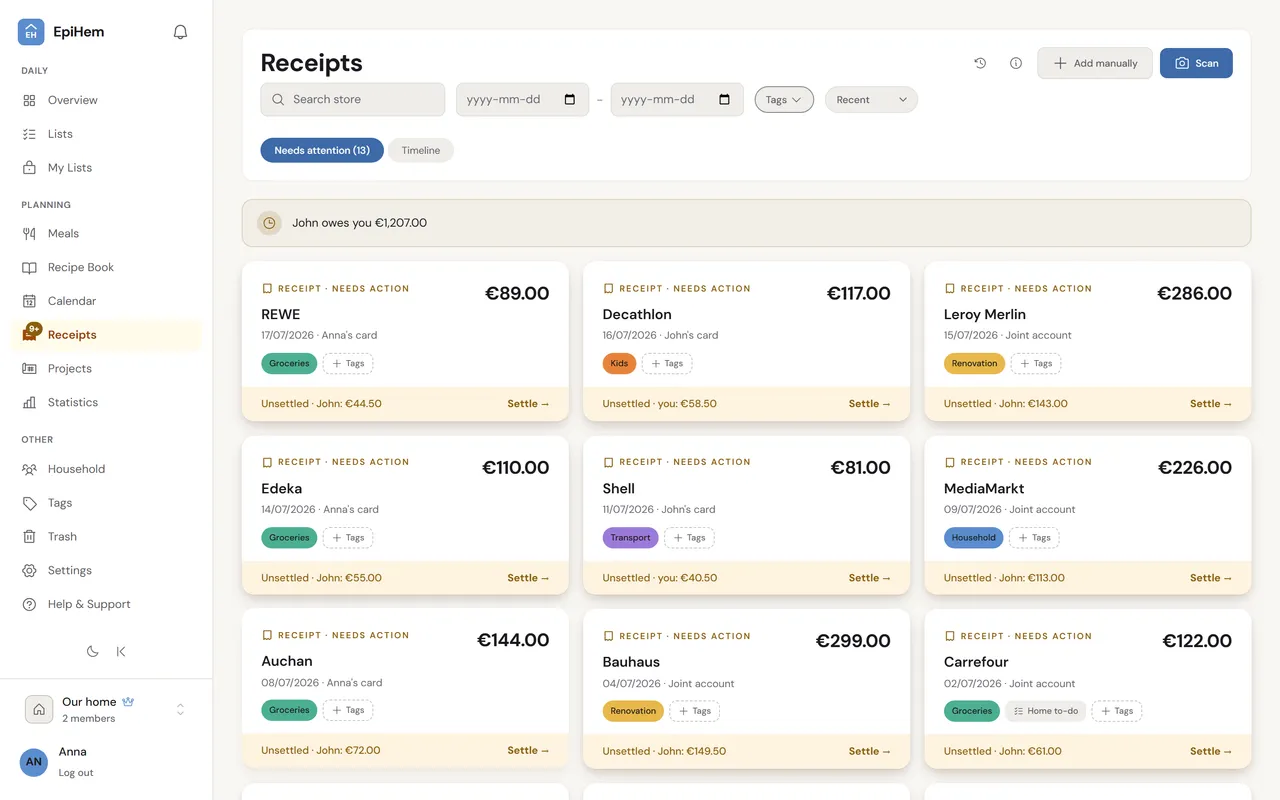This screenshot has height=800, width=1280.
Task: Open Settings in sidebar
Action: point(106,570)
